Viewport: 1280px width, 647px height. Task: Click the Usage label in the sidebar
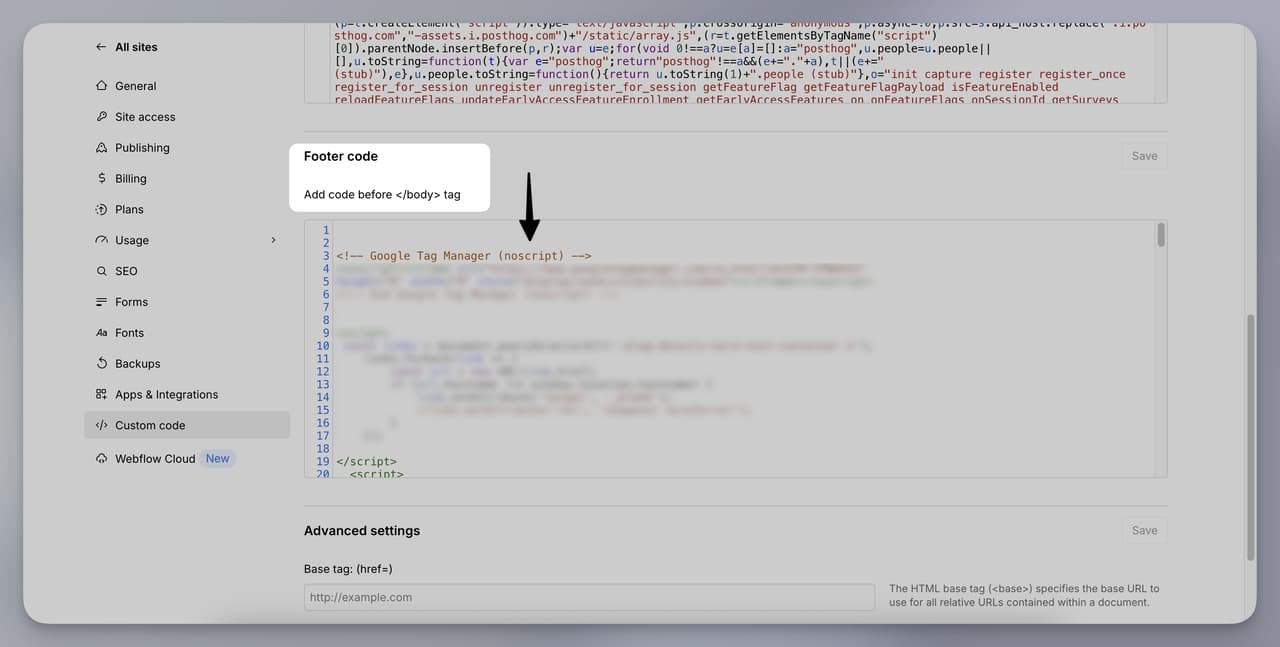coord(132,240)
